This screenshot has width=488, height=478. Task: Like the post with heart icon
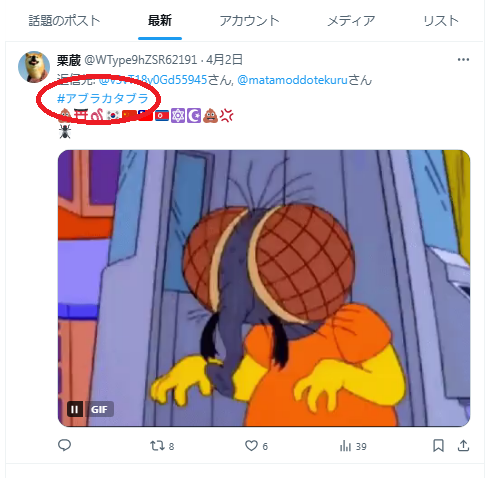coord(251,446)
